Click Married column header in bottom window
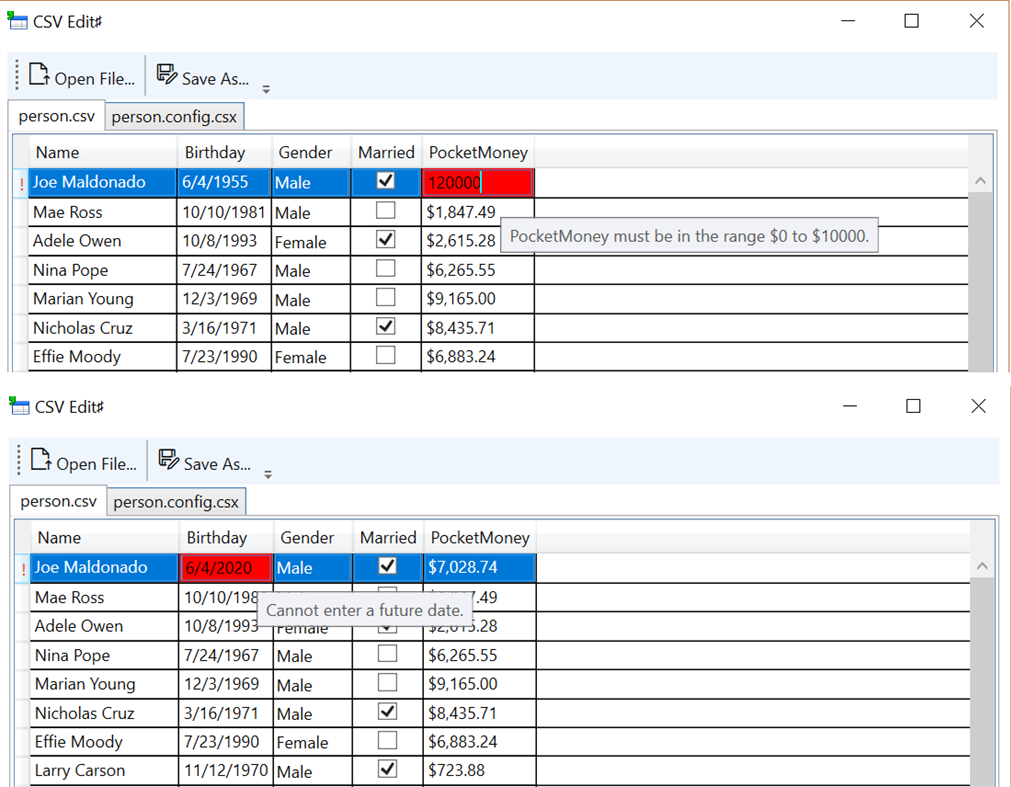Viewport: 1011px width, 787px height. coord(388,538)
